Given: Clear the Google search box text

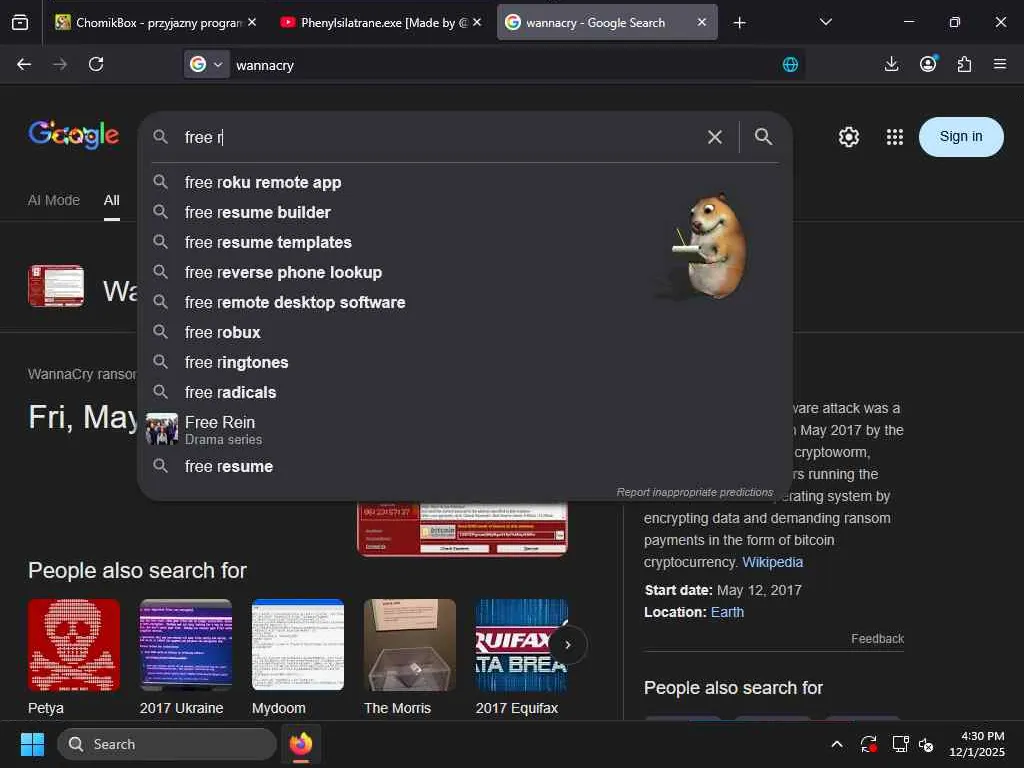Looking at the screenshot, I should pyautogui.click(x=715, y=137).
